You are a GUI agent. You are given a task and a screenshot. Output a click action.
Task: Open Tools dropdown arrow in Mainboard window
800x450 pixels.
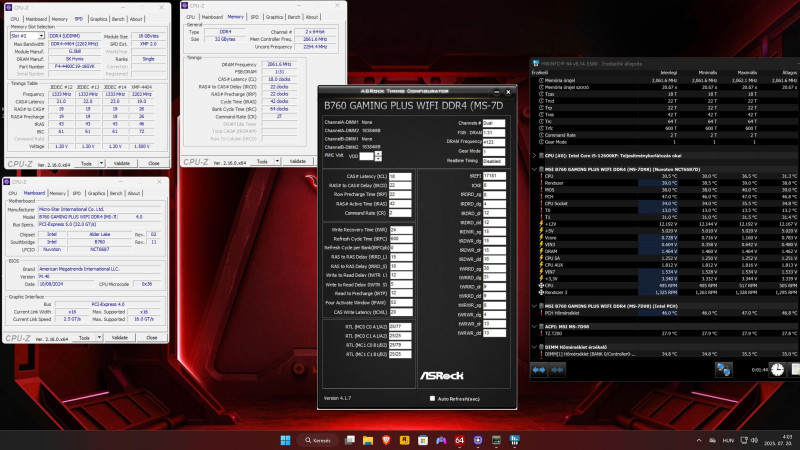coord(99,338)
